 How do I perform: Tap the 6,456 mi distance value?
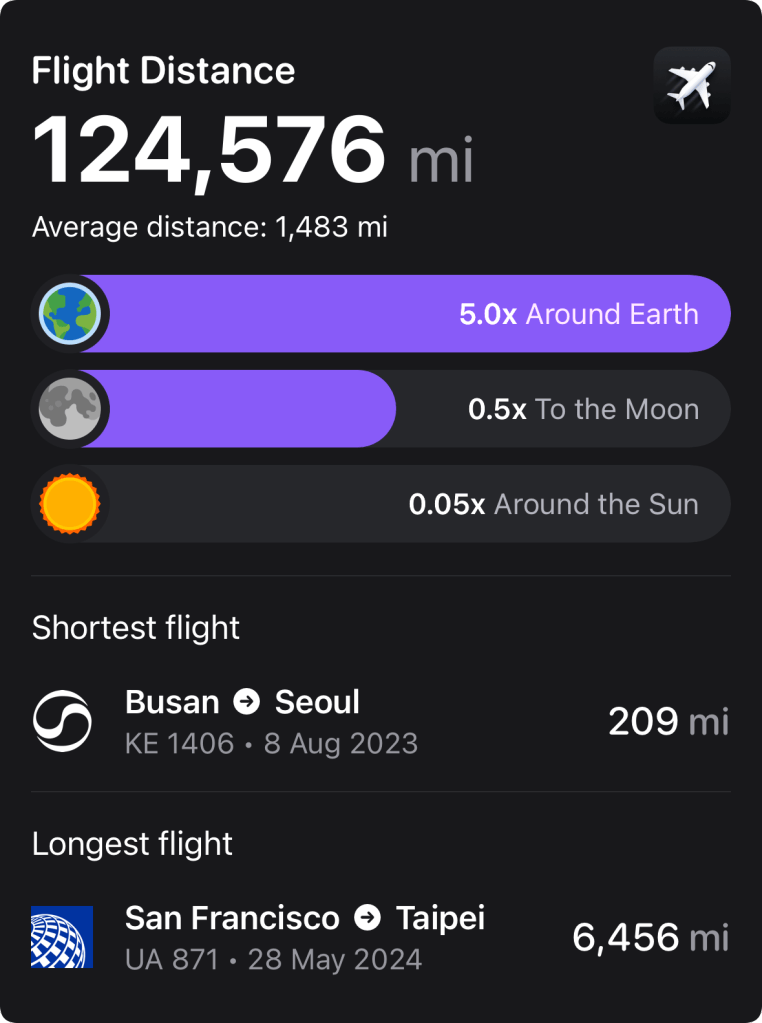pyautogui.click(x=650, y=937)
